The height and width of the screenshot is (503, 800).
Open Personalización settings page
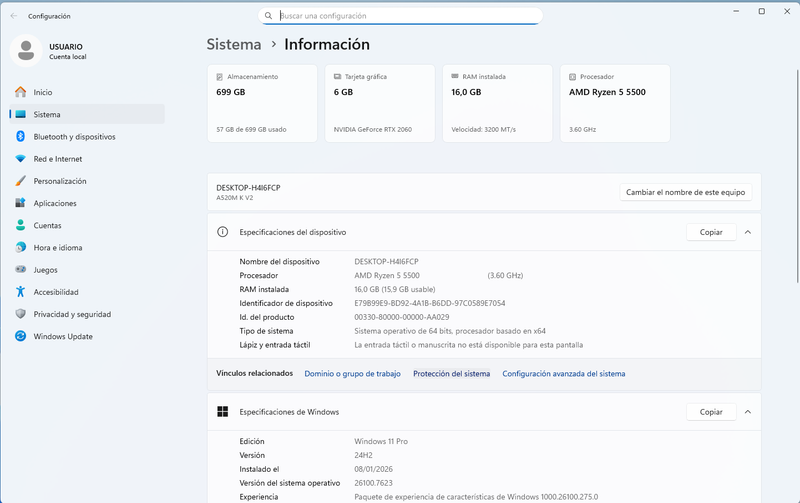[87, 181]
